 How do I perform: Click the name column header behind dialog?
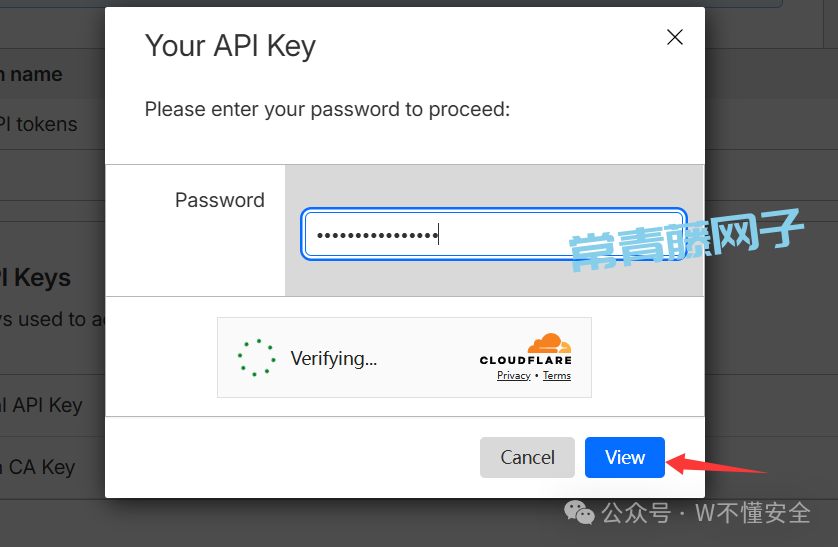pos(32,74)
